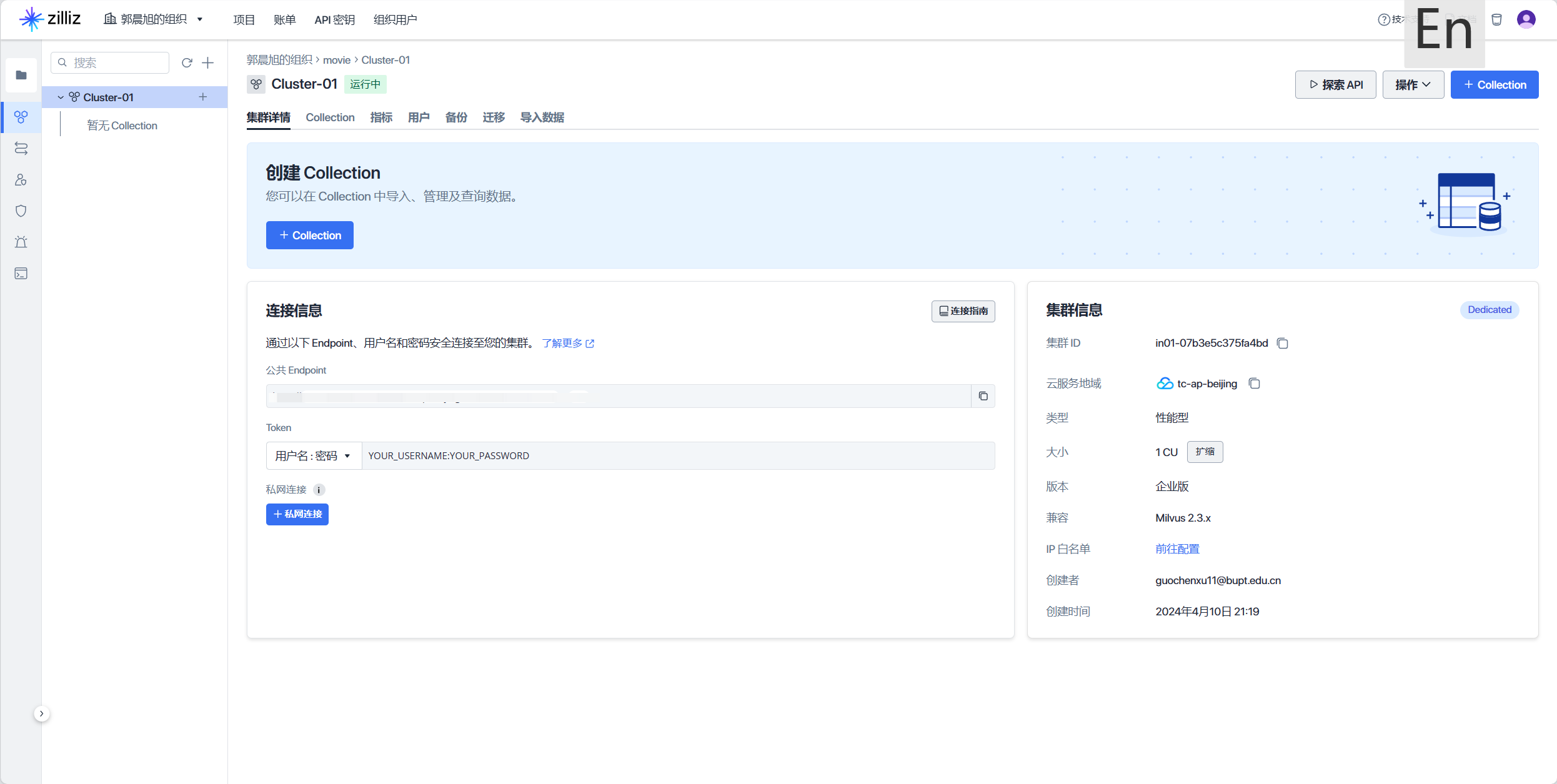Open the 操作 actions dropdown
This screenshot has width=1557, height=784.
pyautogui.click(x=1413, y=84)
